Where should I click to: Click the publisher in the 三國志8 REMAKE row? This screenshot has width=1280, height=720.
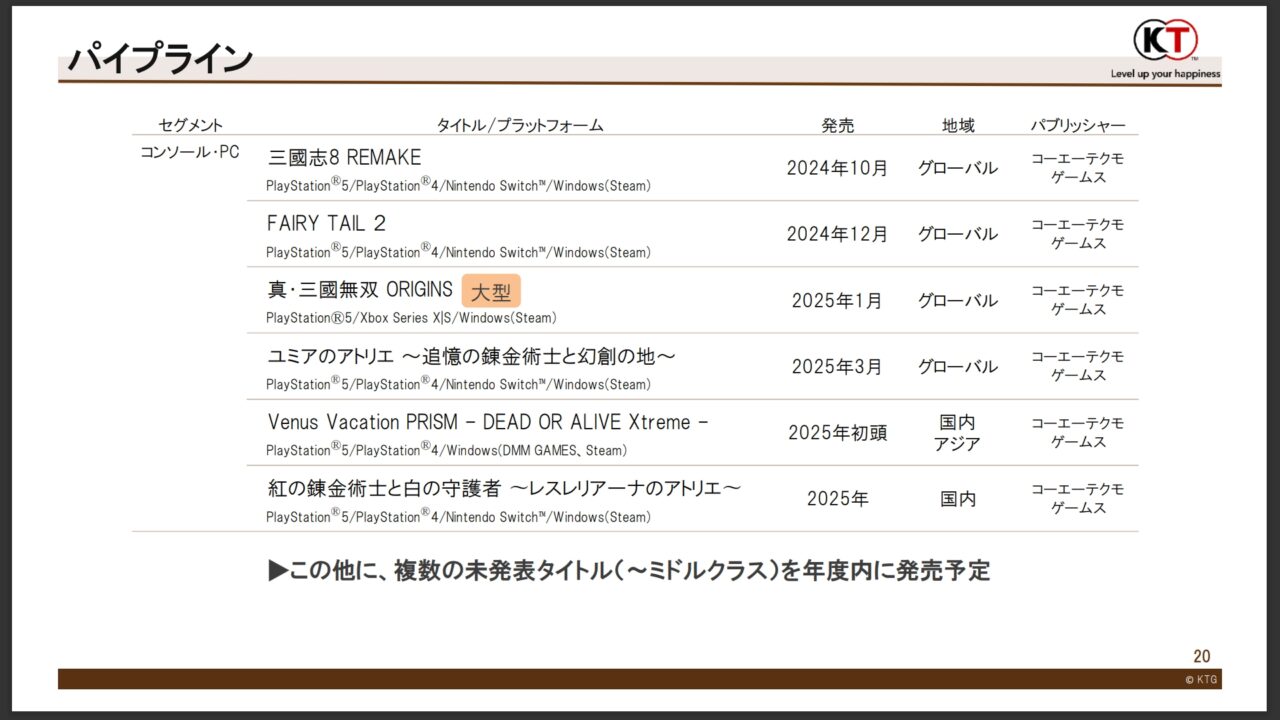[1078, 167]
